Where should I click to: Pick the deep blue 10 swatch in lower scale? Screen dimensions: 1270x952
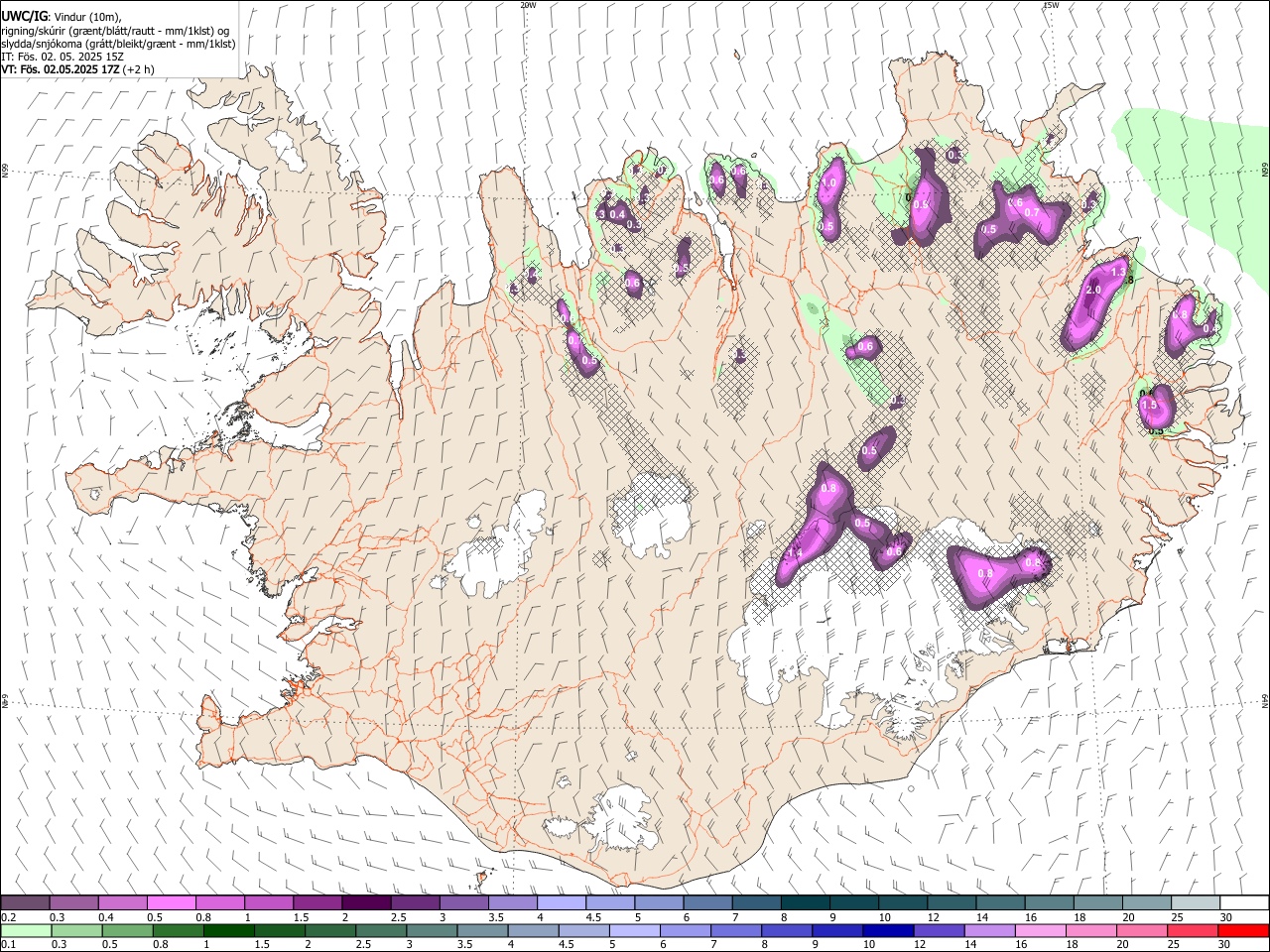coord(888,930)
